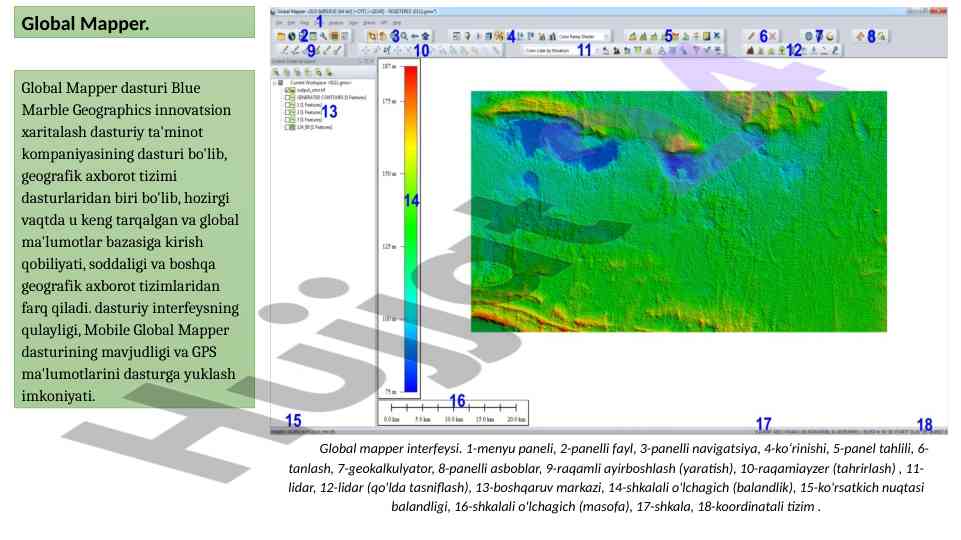Viewport: 961px width, 540px height.
Task: Collapse the Current Workspace tree node
Action: (x=274, y=83)
